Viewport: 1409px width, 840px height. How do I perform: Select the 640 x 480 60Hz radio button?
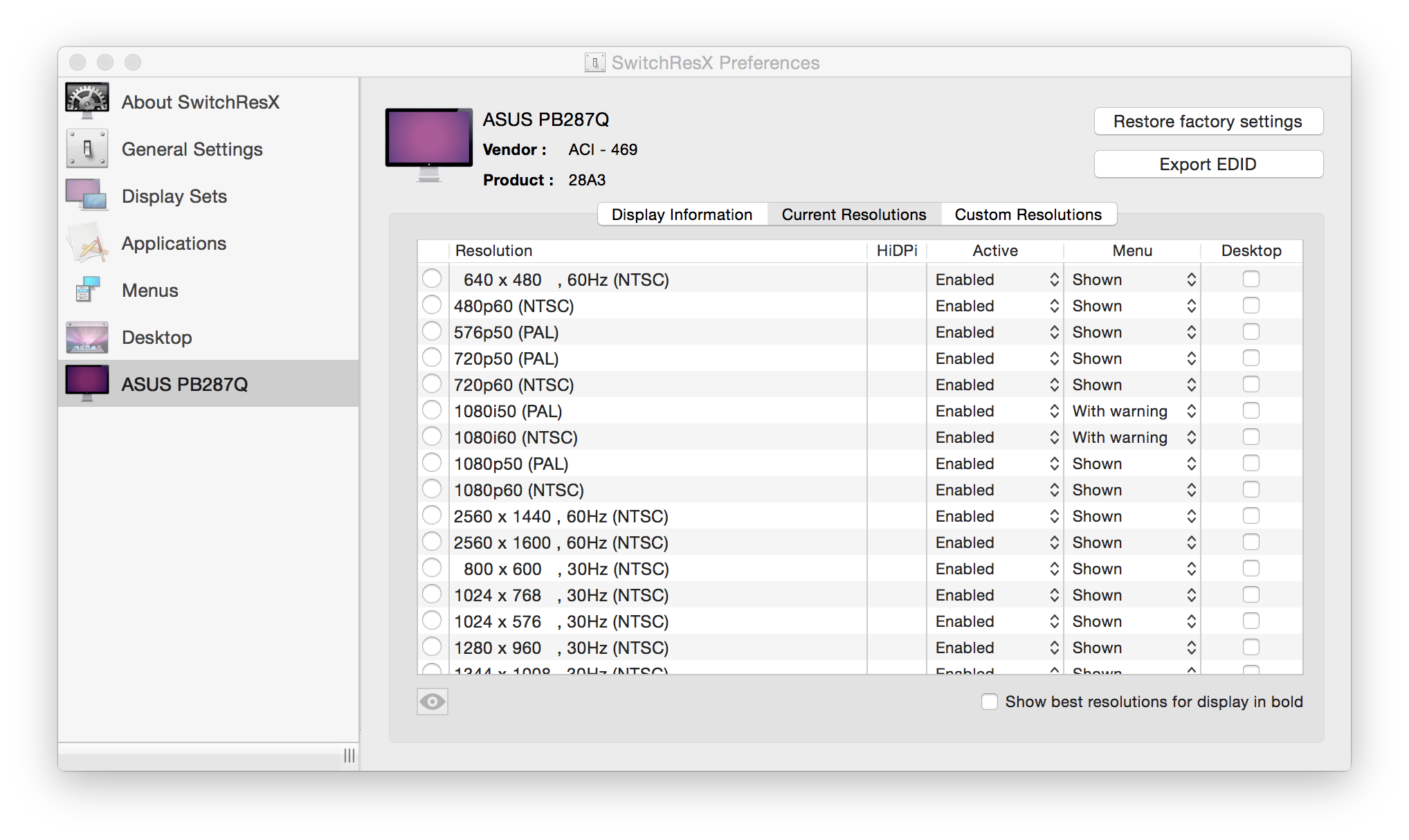coord(432,279)
